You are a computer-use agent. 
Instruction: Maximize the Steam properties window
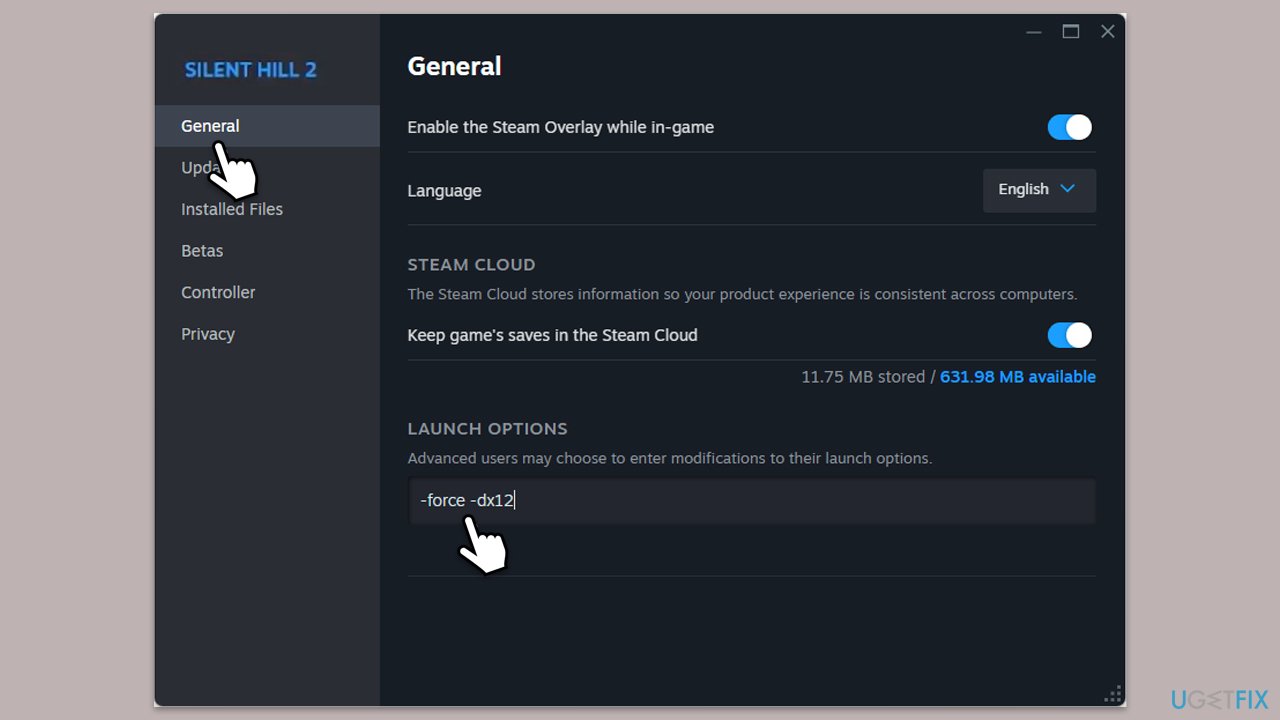click(x=1071, y=32)
